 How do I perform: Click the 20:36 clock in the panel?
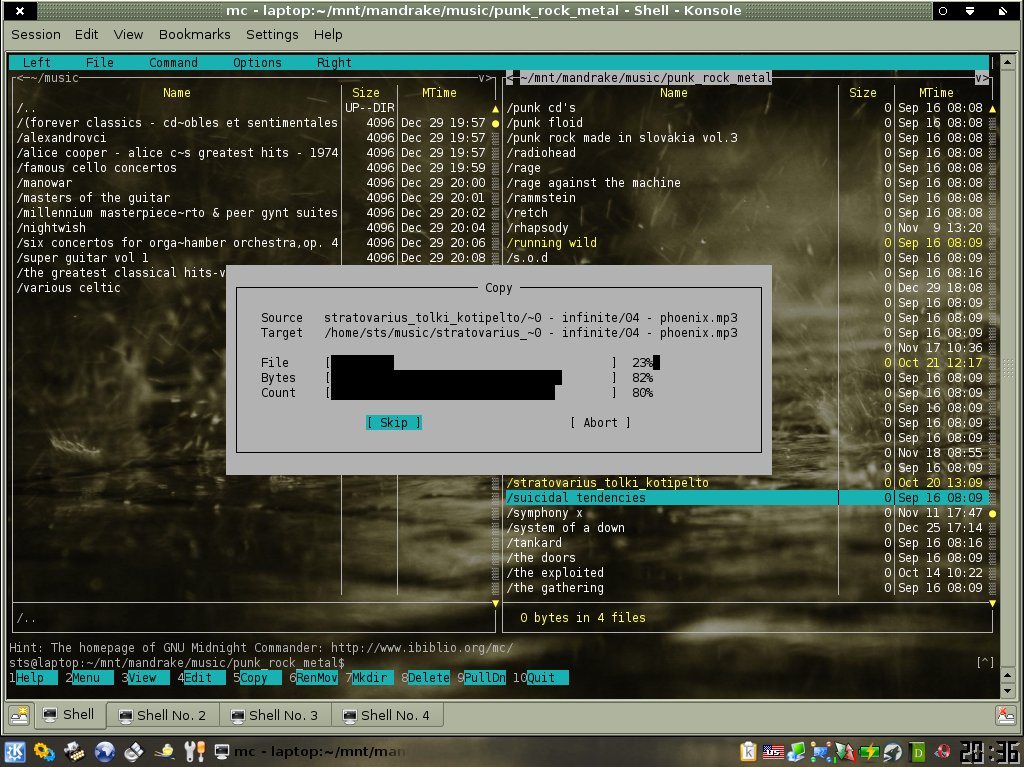pos(989,753)
